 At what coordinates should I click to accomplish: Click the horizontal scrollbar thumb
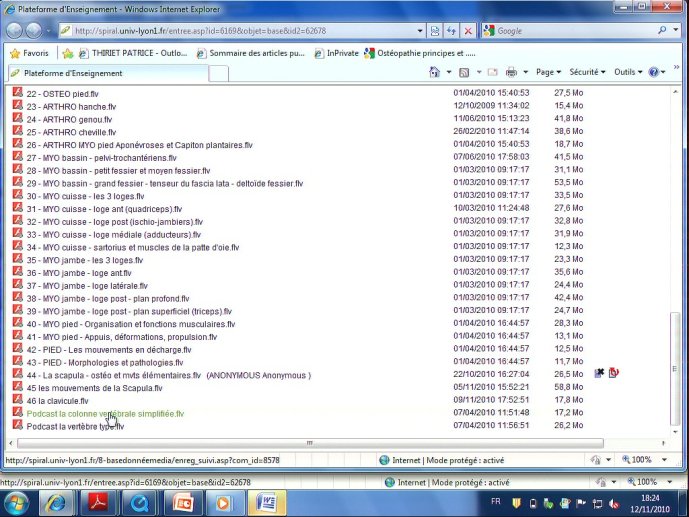pyautogui.click(x=310, y=443)
